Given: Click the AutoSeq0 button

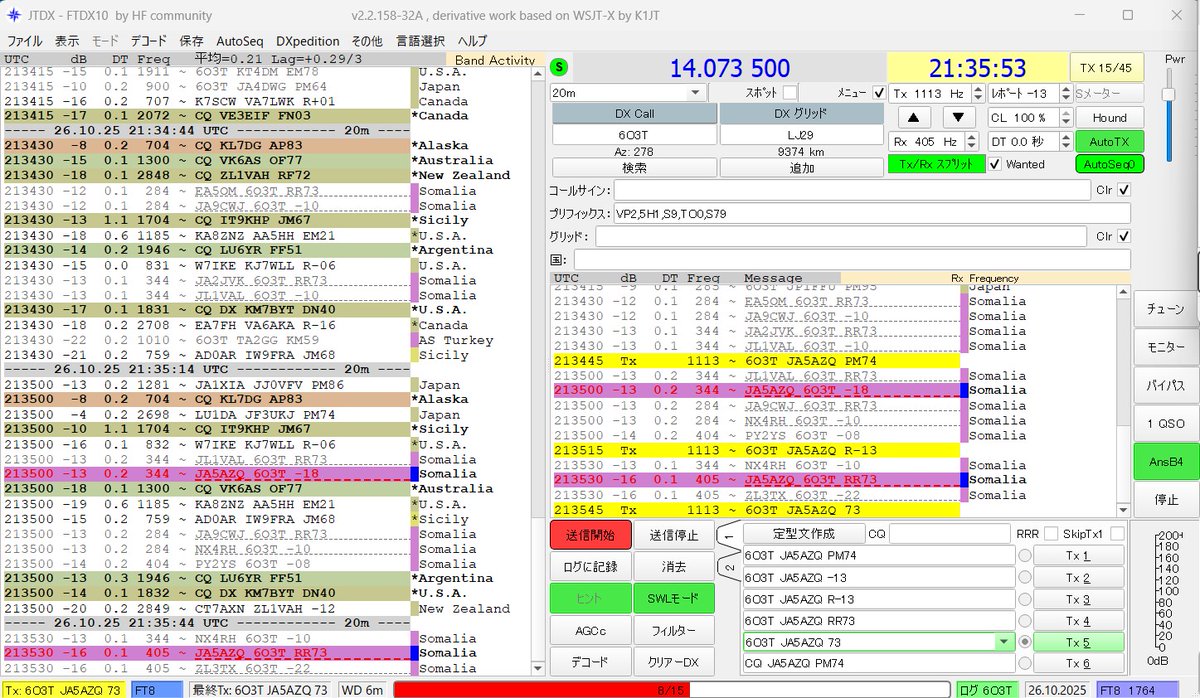Looking at the screenshot, I should (1110, 164).
